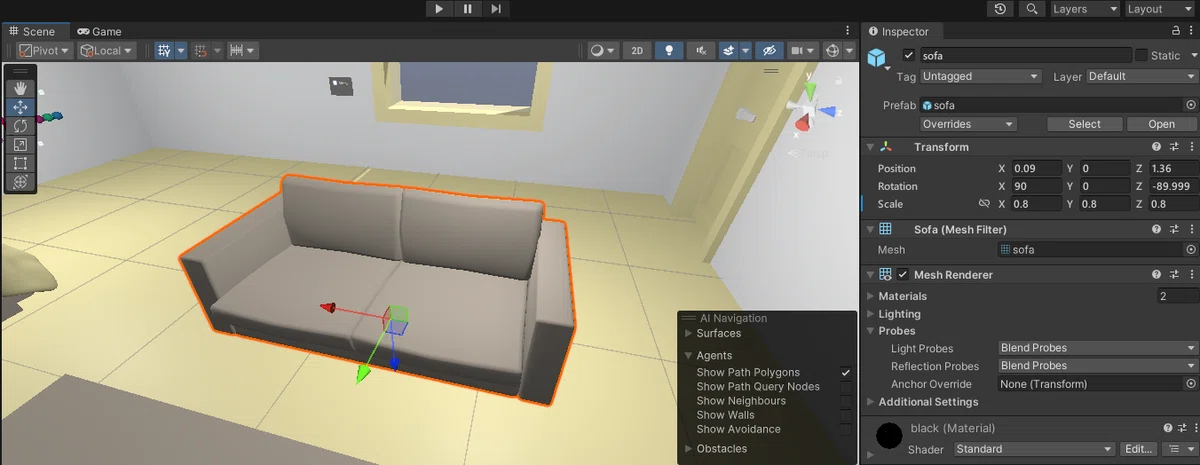Click the prefab Open button

1161,124
